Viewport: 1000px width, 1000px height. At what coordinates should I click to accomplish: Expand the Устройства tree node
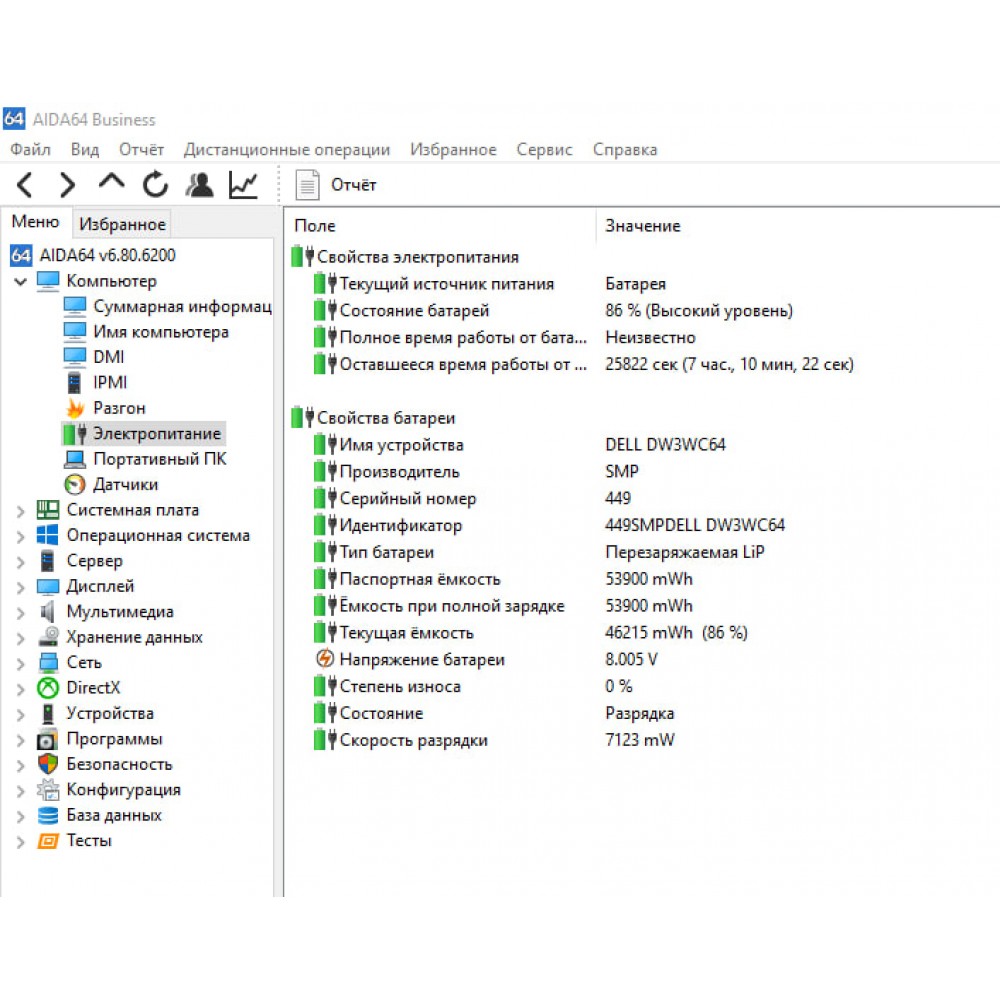(21, 714)
